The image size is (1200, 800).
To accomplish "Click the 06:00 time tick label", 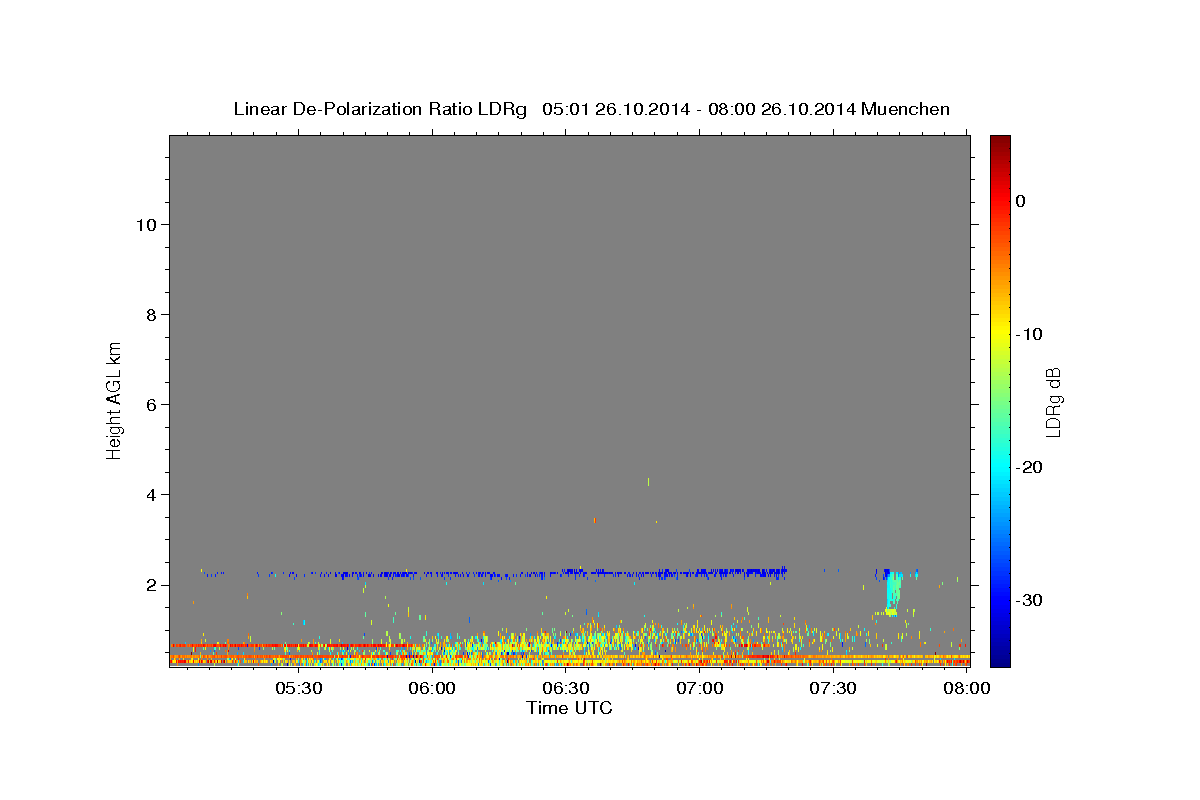I will click(x=432, y=689).
